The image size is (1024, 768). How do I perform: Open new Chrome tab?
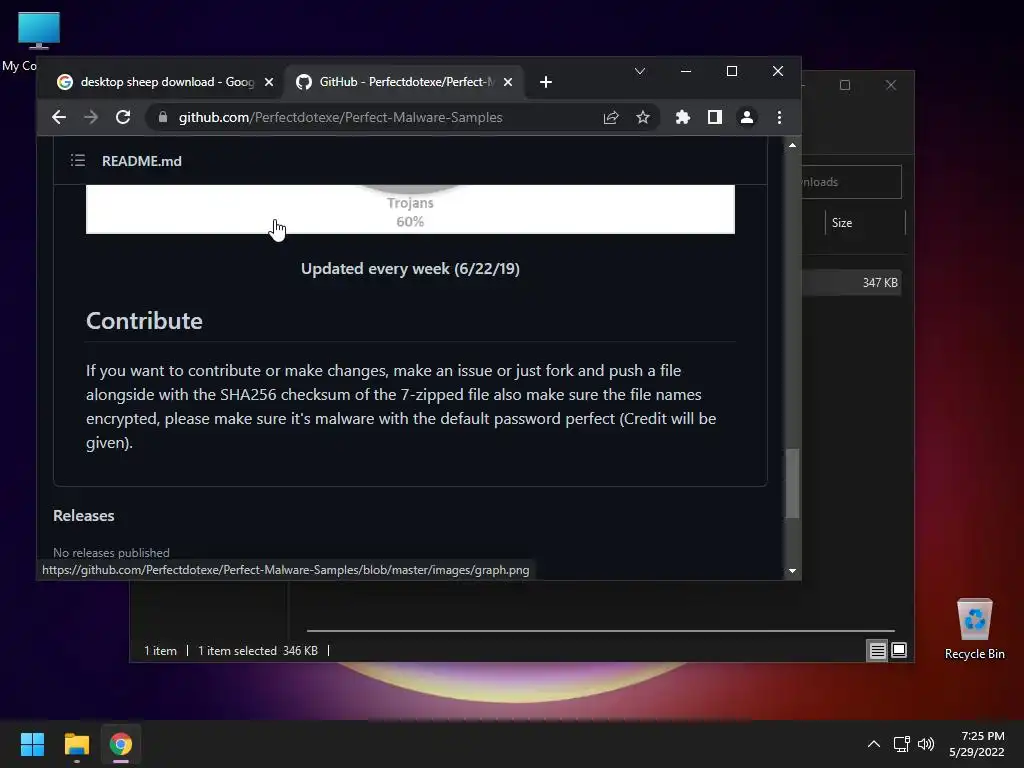point(546,82)
